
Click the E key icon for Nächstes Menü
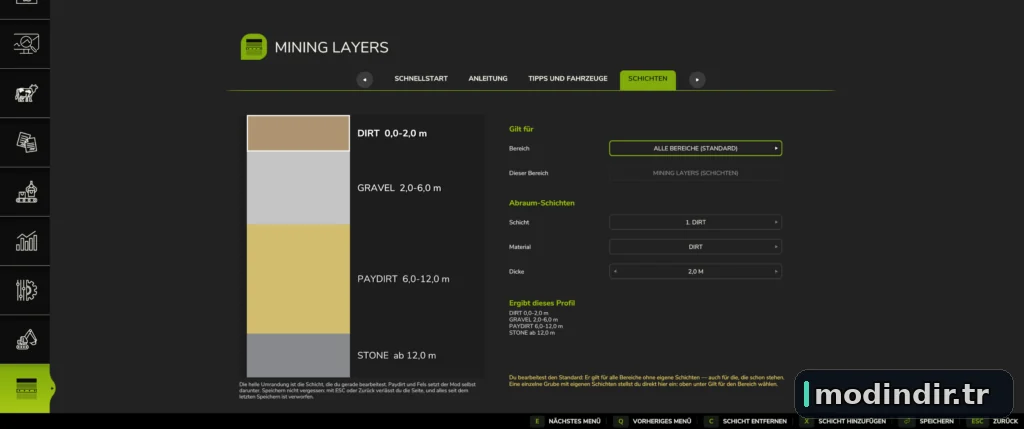pos(537,422)
